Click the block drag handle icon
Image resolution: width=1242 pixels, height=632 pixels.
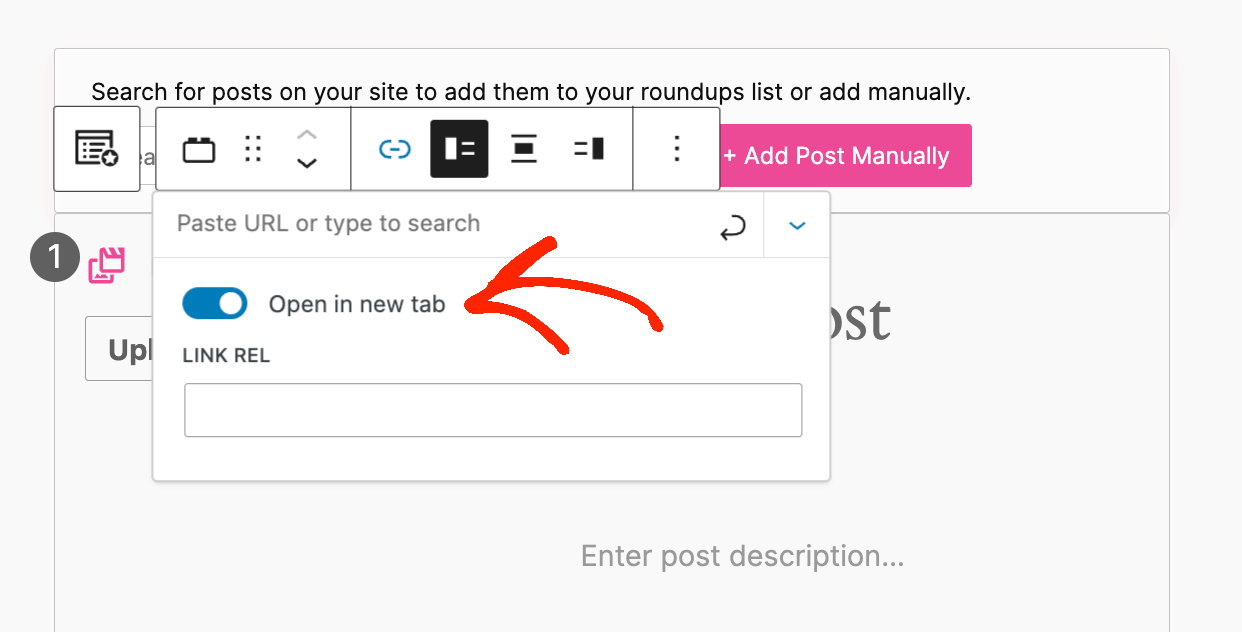[252, 148]
